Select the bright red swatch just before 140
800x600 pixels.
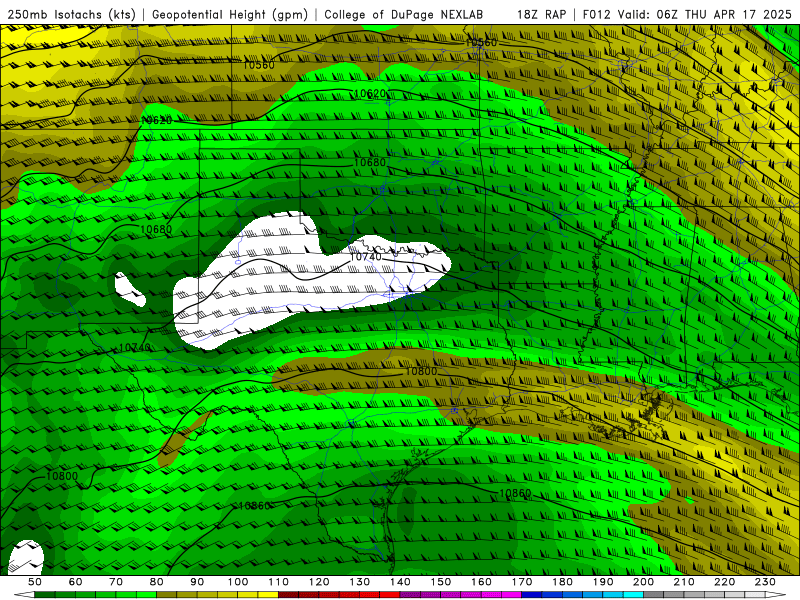390,595
